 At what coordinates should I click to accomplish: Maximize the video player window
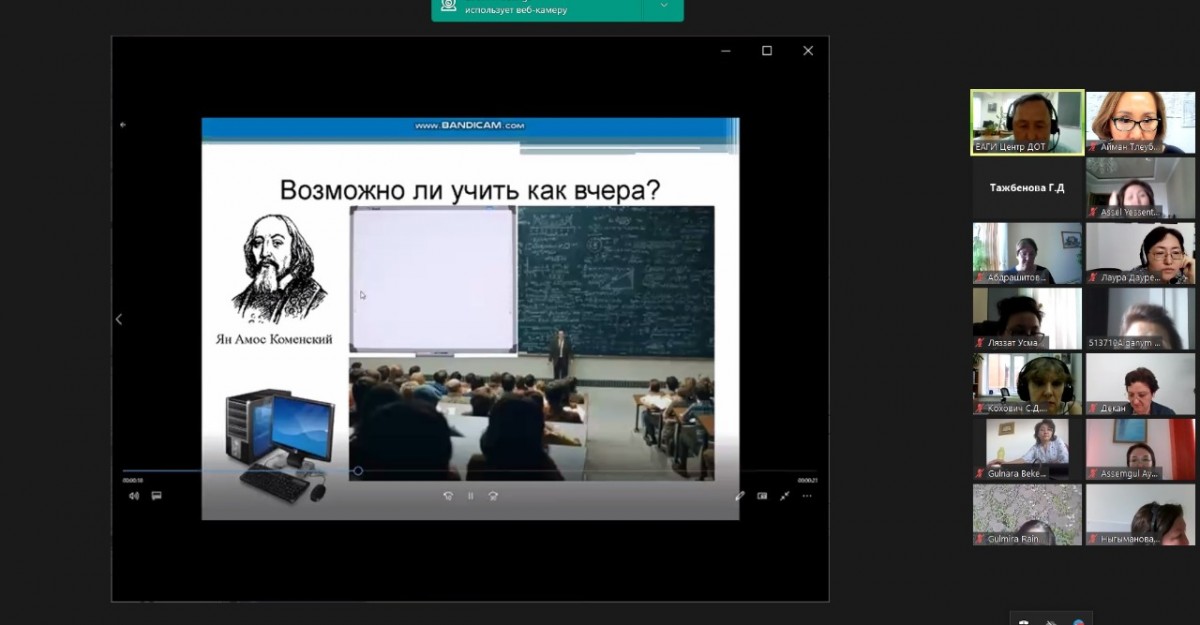(x=767, y=51)
